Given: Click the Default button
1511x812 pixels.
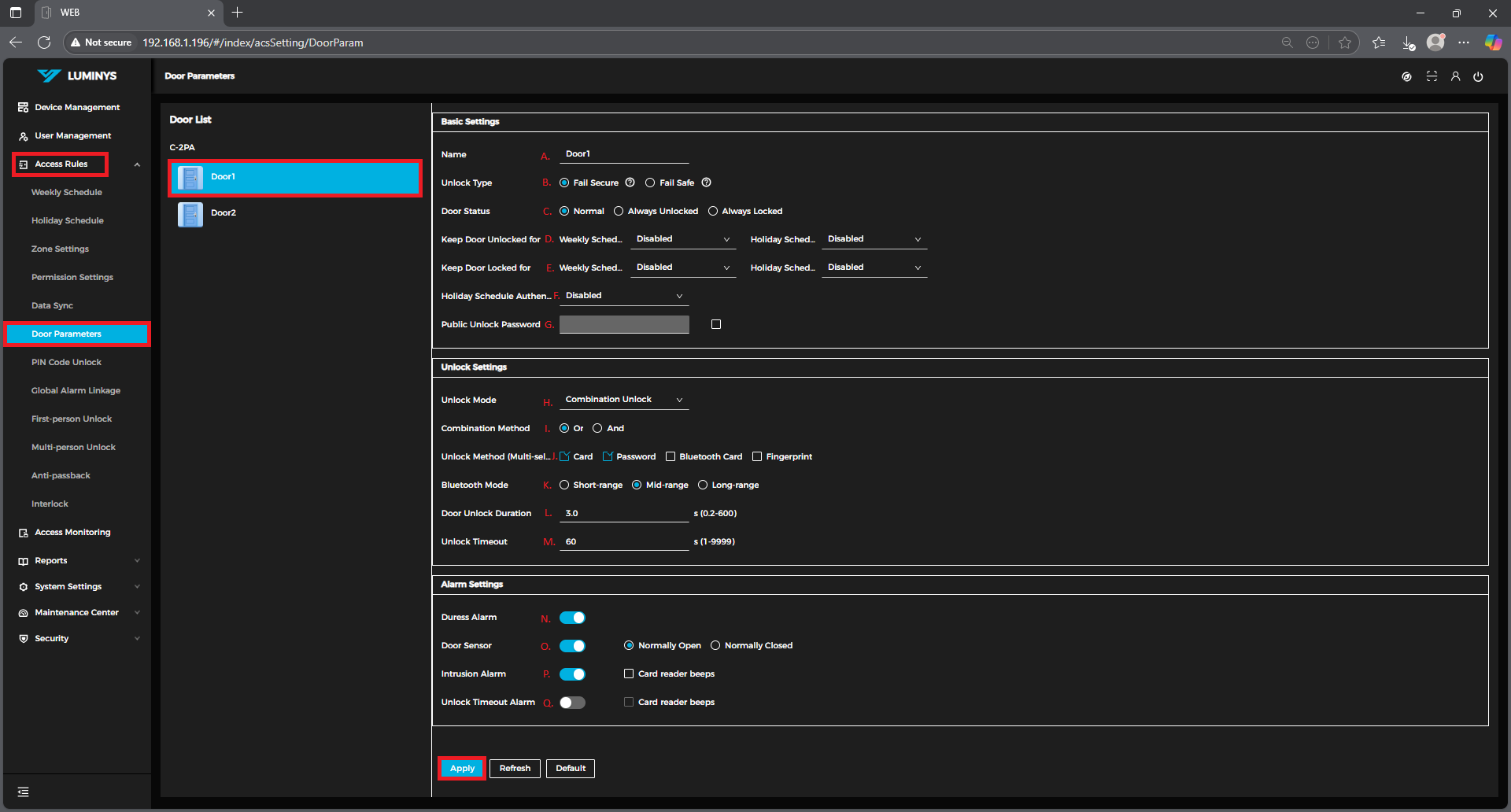Looking at the screenshot, I should pyautogui.click(x=570, y=768).
